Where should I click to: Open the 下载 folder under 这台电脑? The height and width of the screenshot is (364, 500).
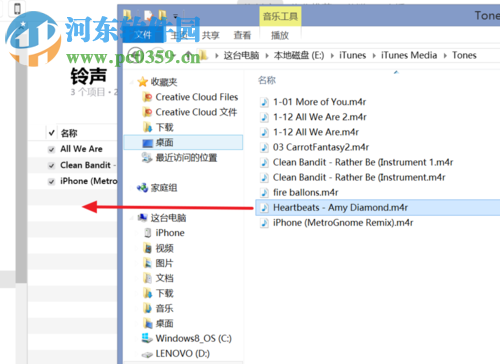[165, 293]
